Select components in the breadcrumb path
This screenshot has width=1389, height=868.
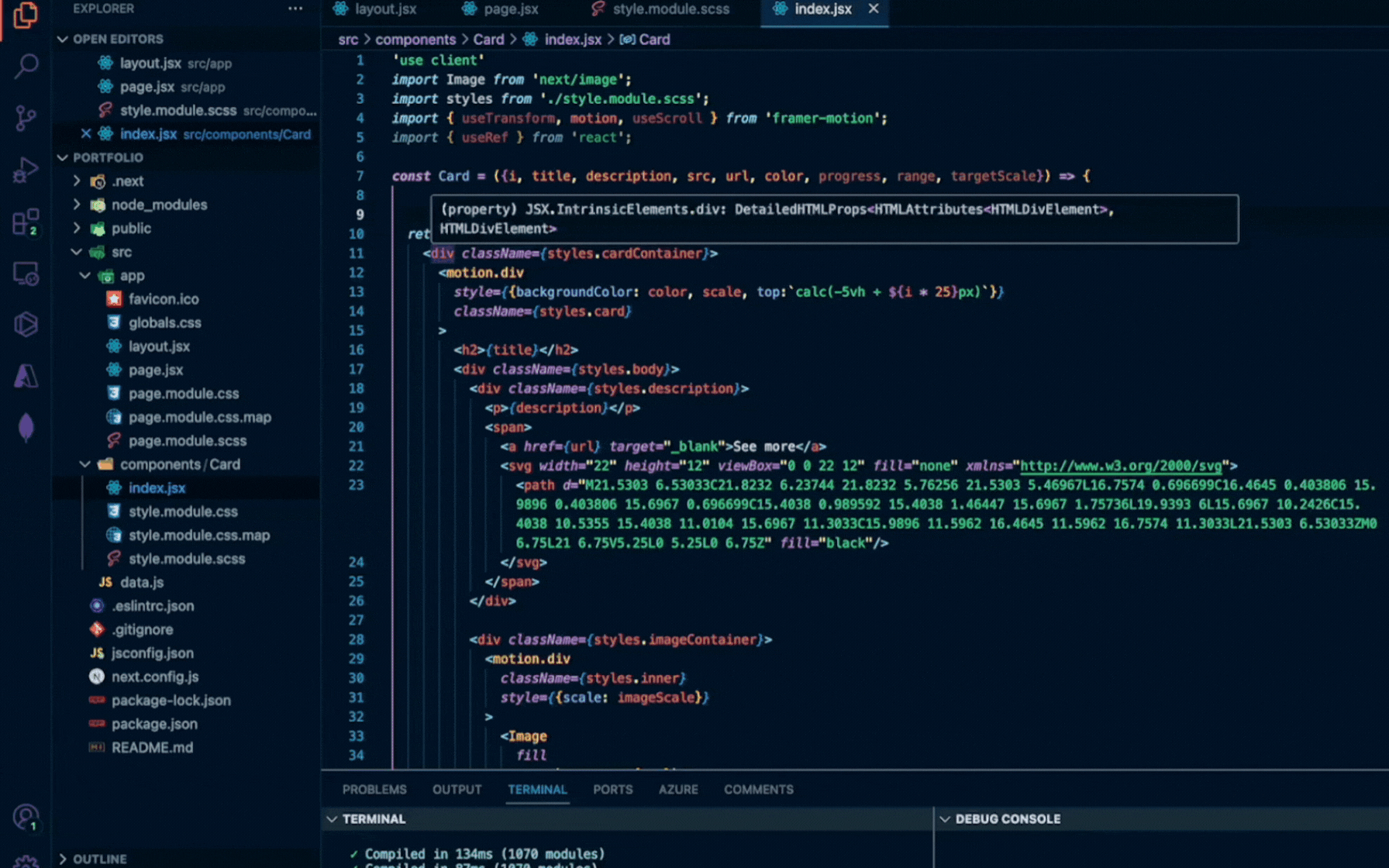[x=415, y=40]
